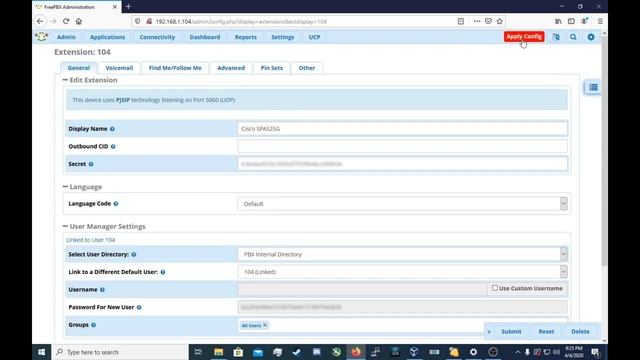
Task: Open the Language Code dropdown
Action: point(402,204)
